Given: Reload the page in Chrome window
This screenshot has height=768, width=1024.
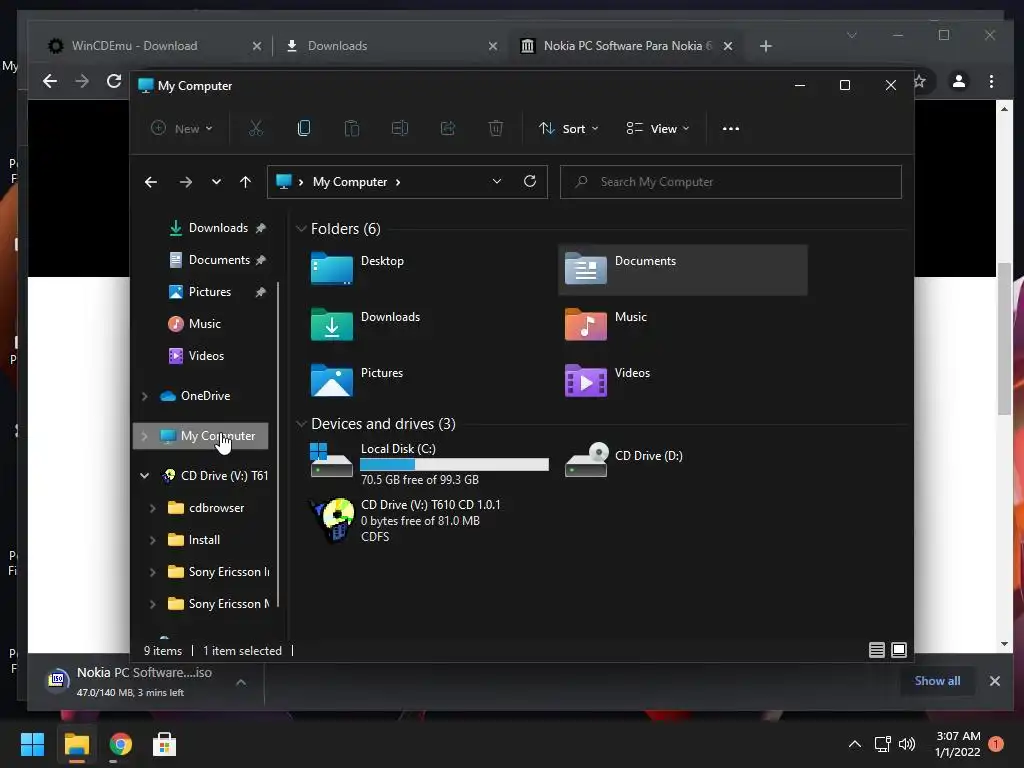Looking at the screenshot, I should click(114, 81).
